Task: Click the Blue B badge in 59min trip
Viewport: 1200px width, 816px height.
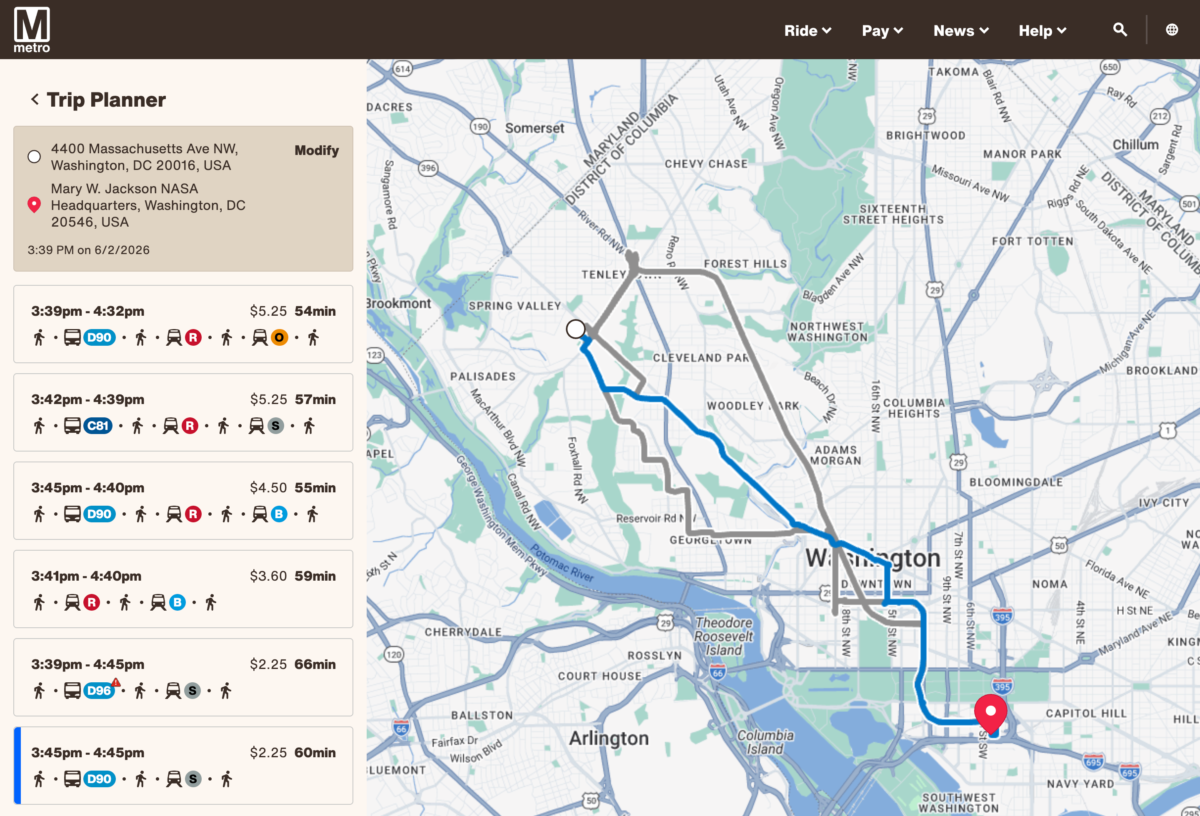Action: coord(177,602)
